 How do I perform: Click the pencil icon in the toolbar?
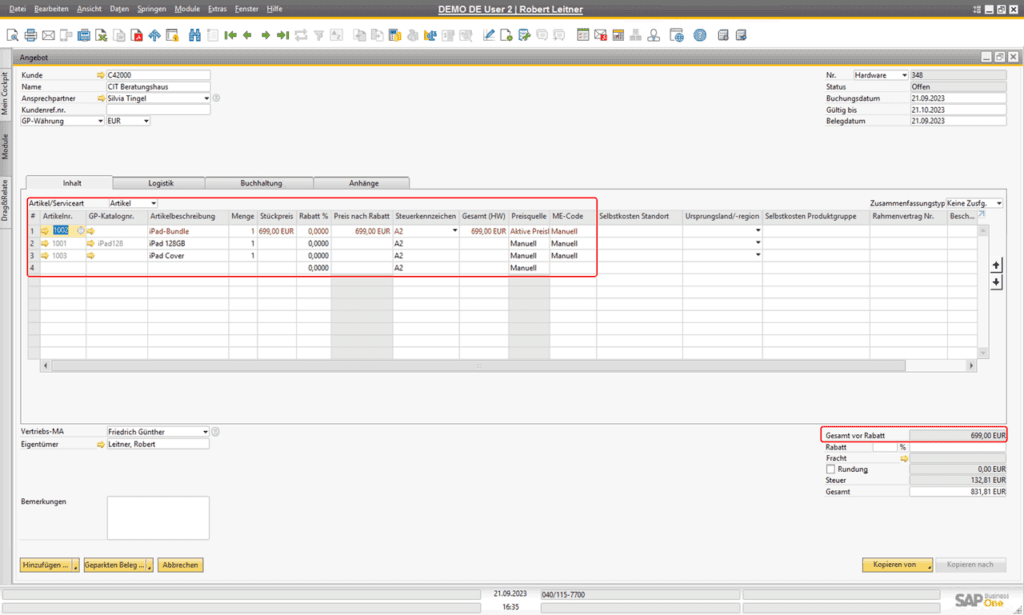coord(488,35)
